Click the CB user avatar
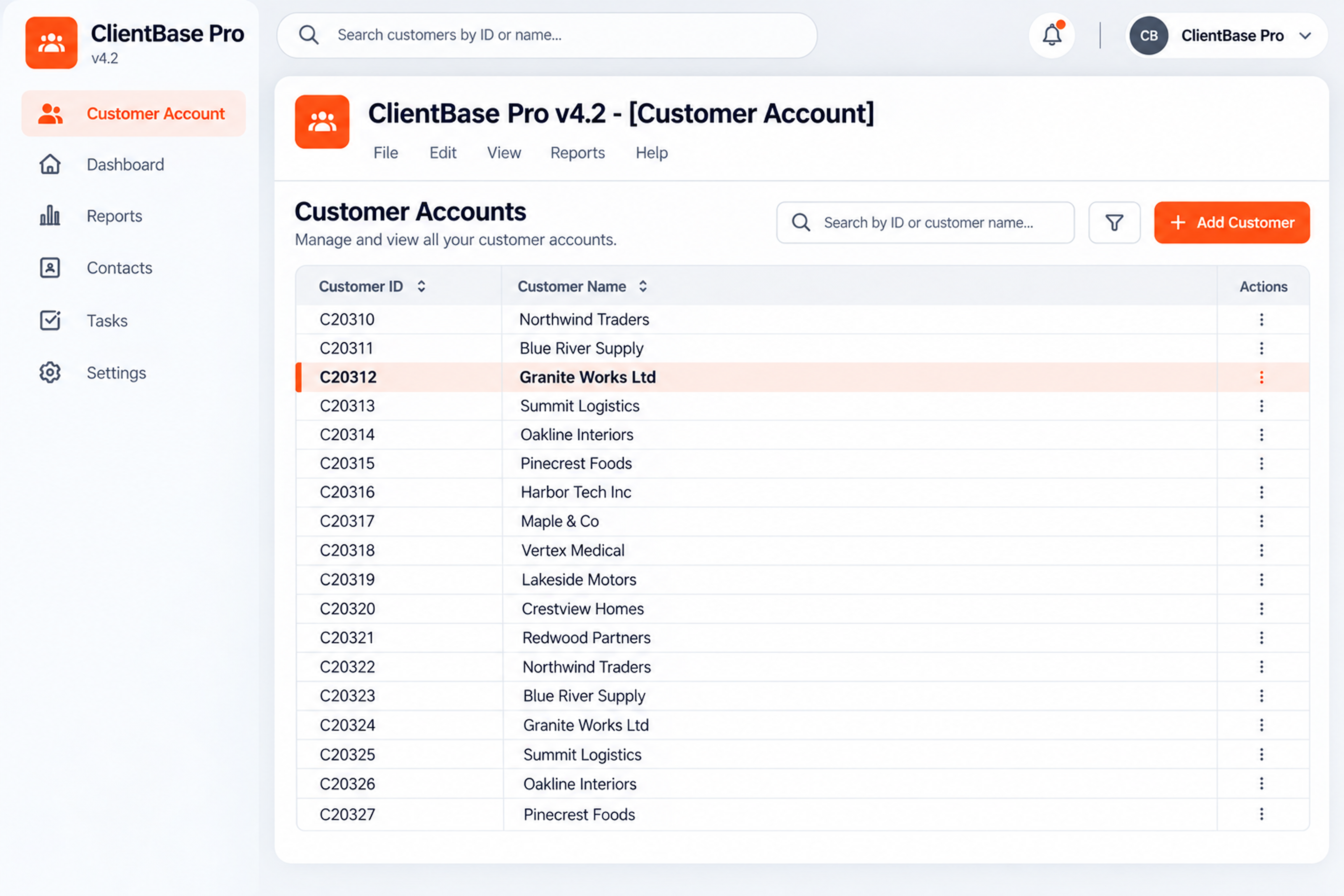Viewport: 1344px width, 896px height. [x=1149, y=35]
